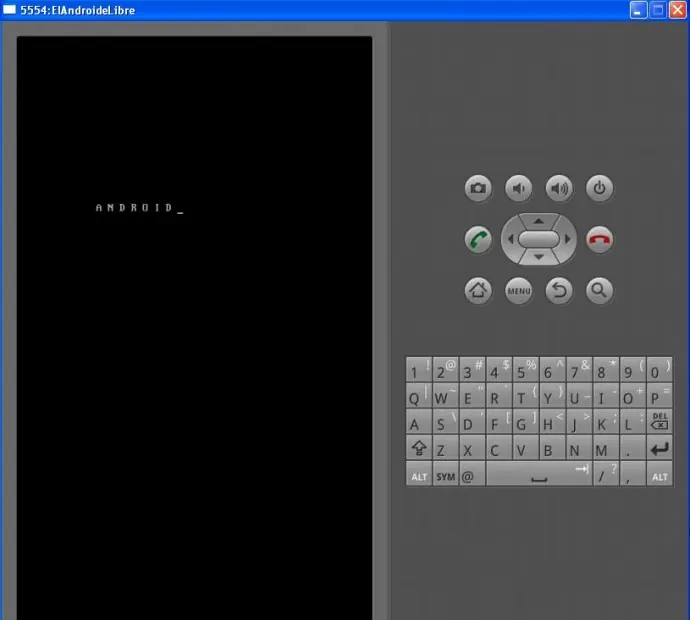Click the G key

click(x=526, y=422)
